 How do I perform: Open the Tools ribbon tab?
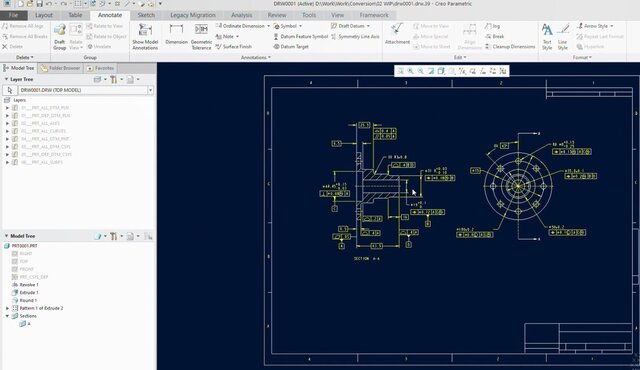309,15
